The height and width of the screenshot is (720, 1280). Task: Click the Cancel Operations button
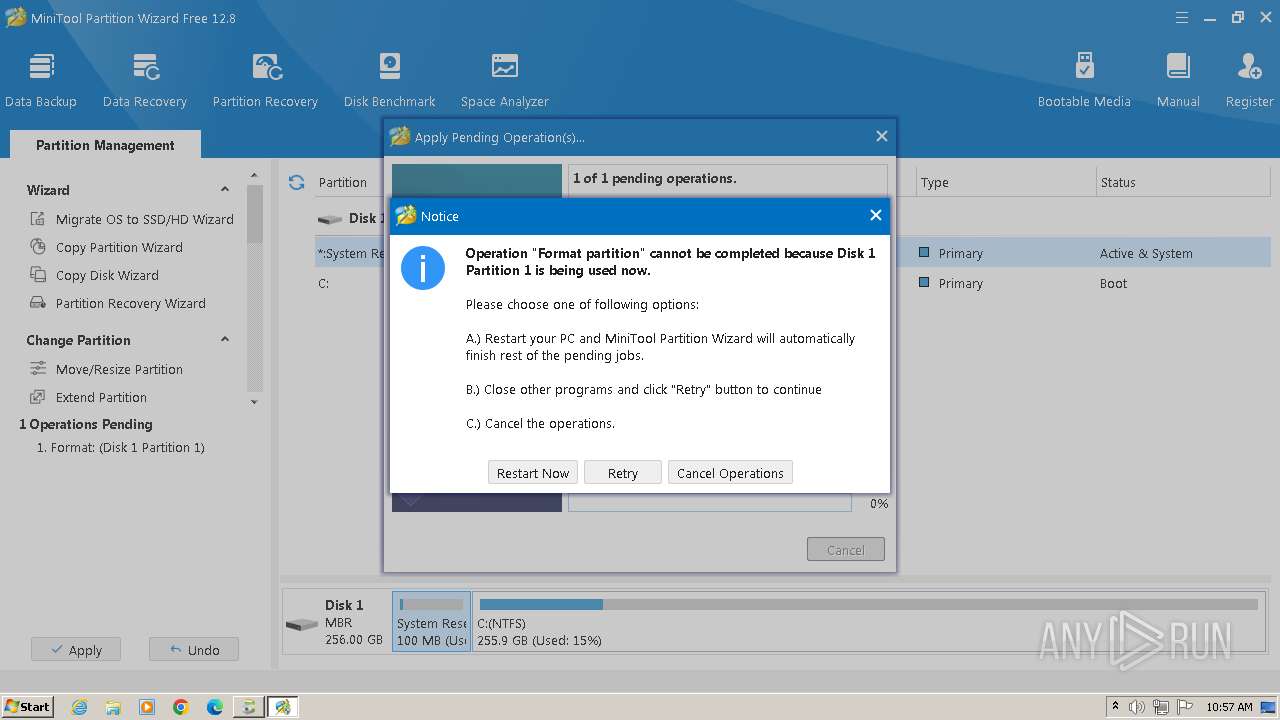pyautogui.click(x=730, y=473)
